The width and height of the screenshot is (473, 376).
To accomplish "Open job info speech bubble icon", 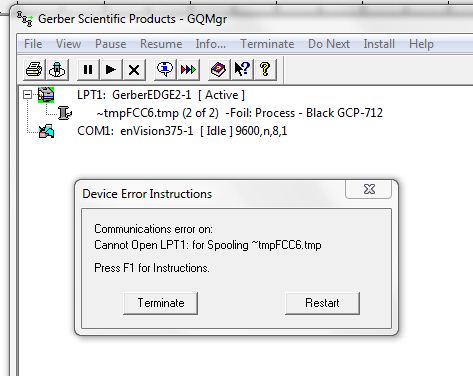I will click(x=165, y=70).
